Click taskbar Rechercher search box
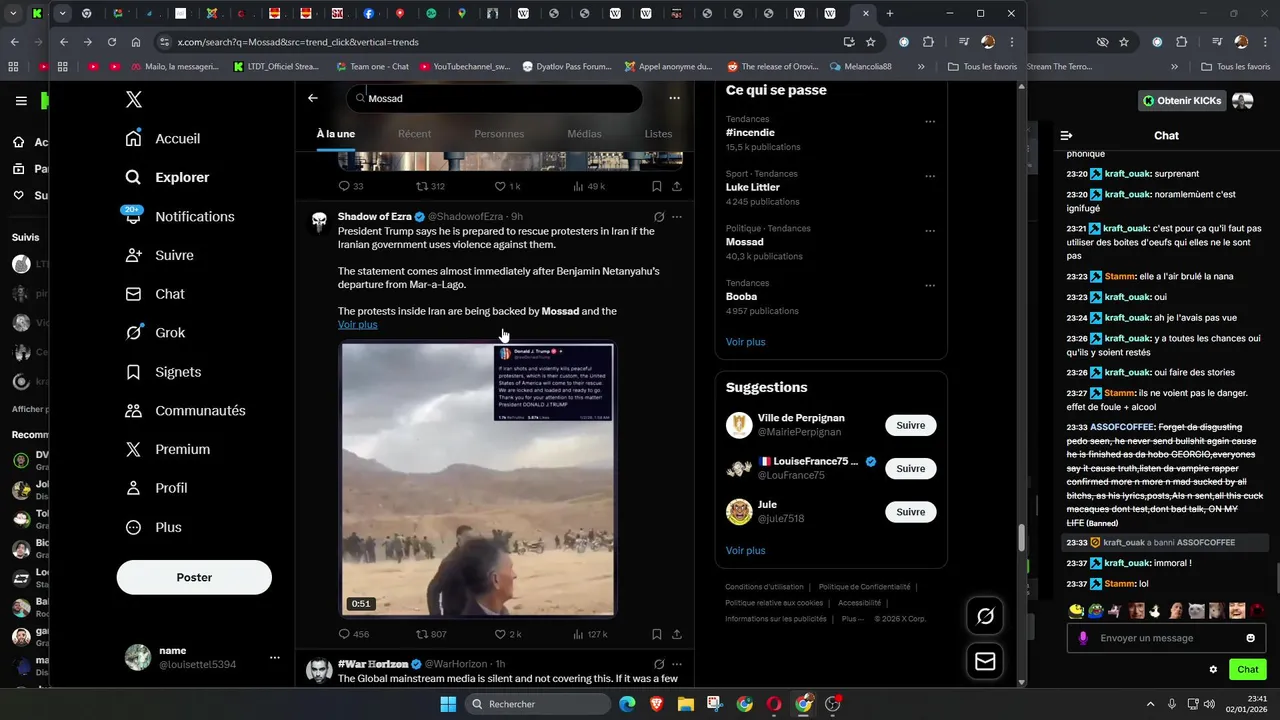Viewport: 1280px width, 720px height. pos(537,704)
